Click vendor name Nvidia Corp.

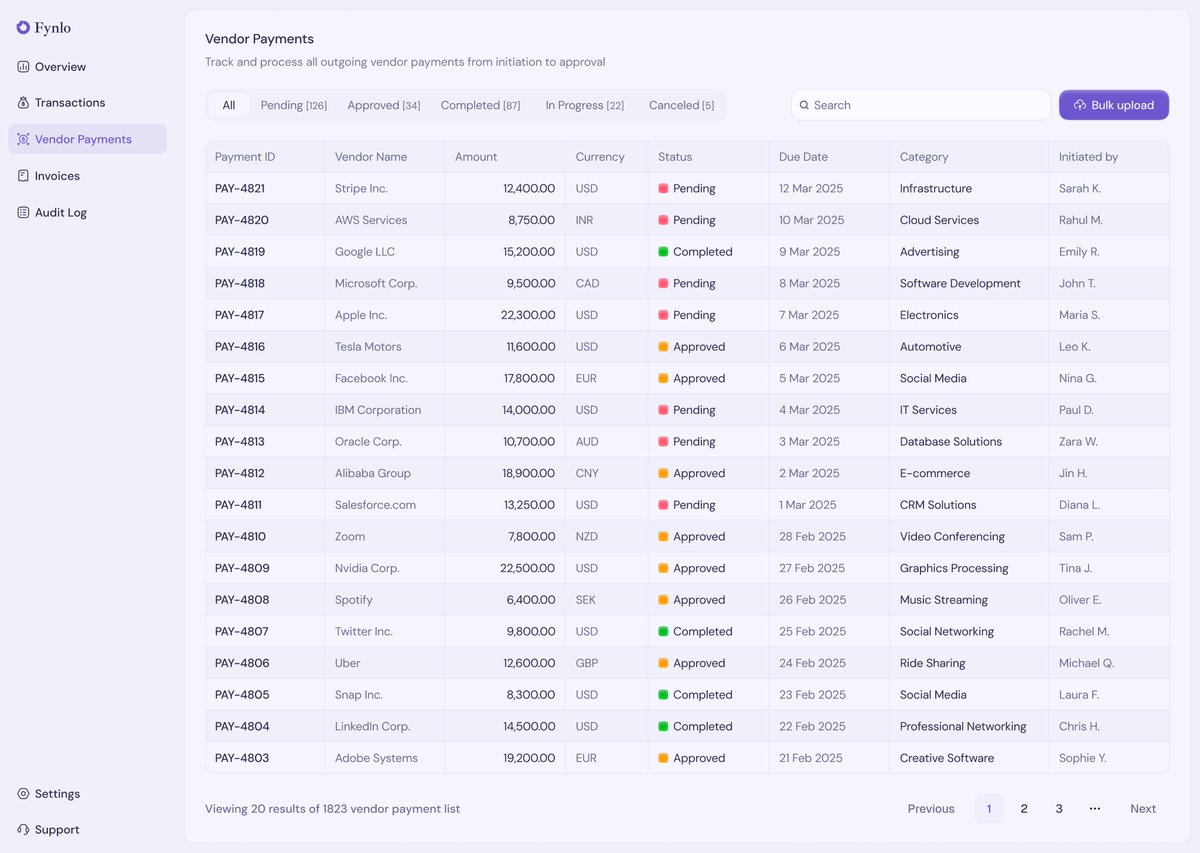pyautogui.click(x=367, y=568)
